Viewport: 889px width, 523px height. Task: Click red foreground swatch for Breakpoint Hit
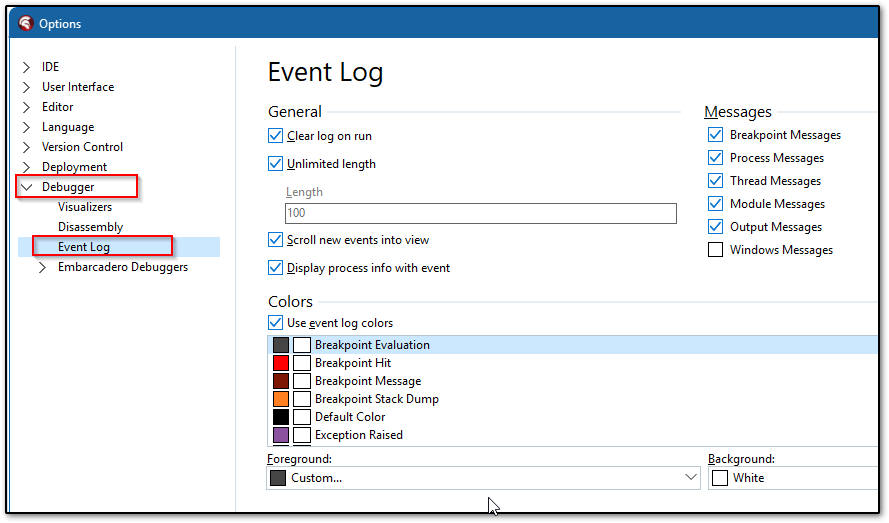(x=281, y=363)
